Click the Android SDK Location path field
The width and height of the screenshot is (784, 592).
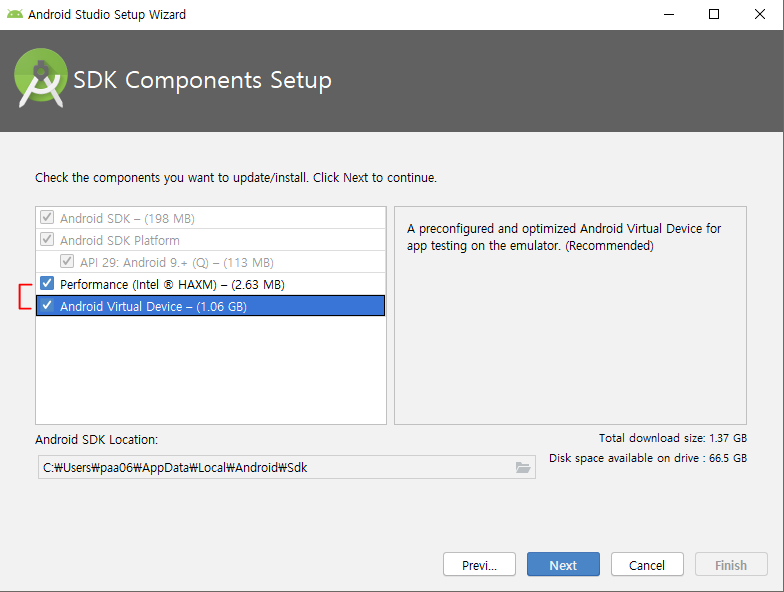(286, 468)
